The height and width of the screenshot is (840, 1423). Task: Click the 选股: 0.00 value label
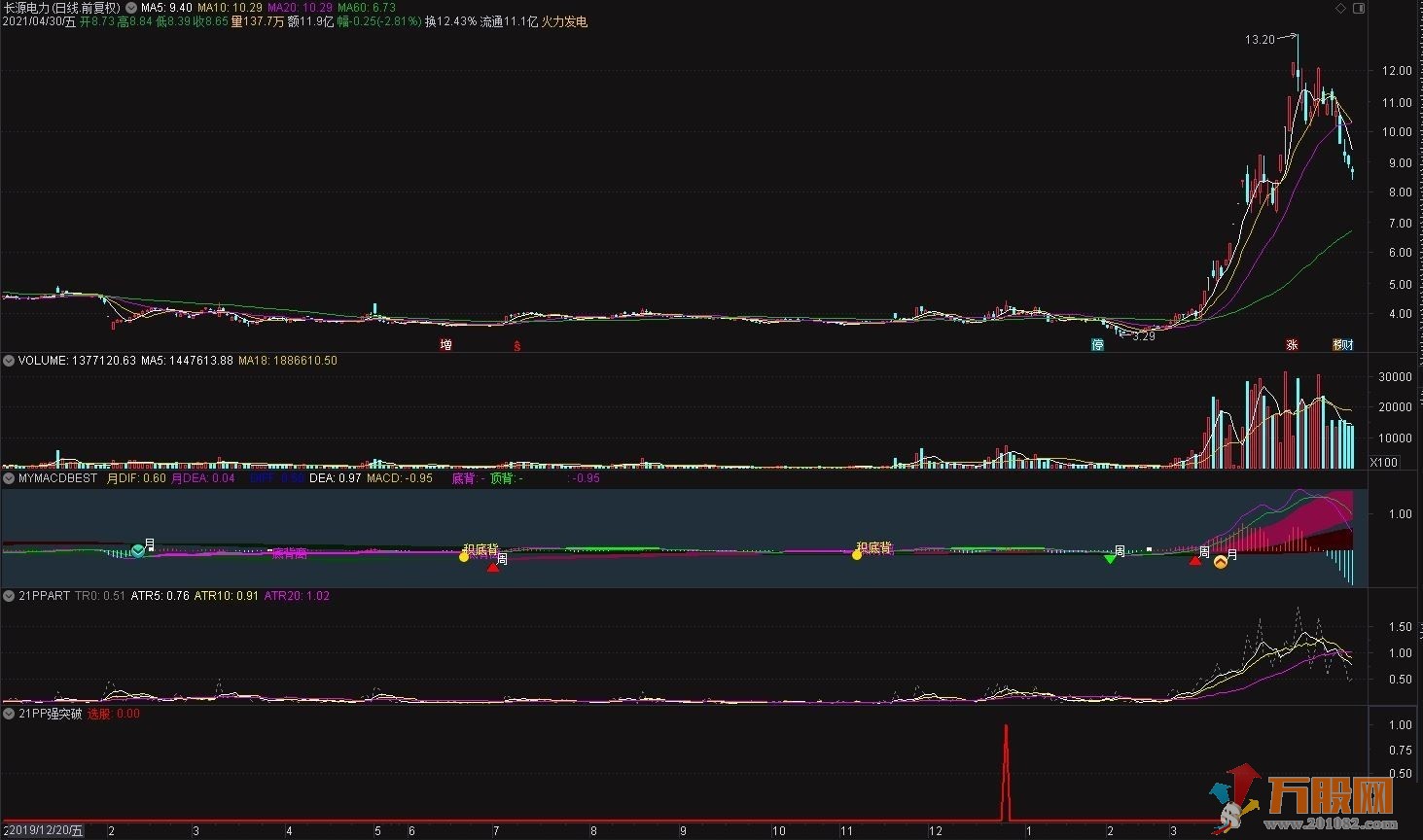[114, 714]
